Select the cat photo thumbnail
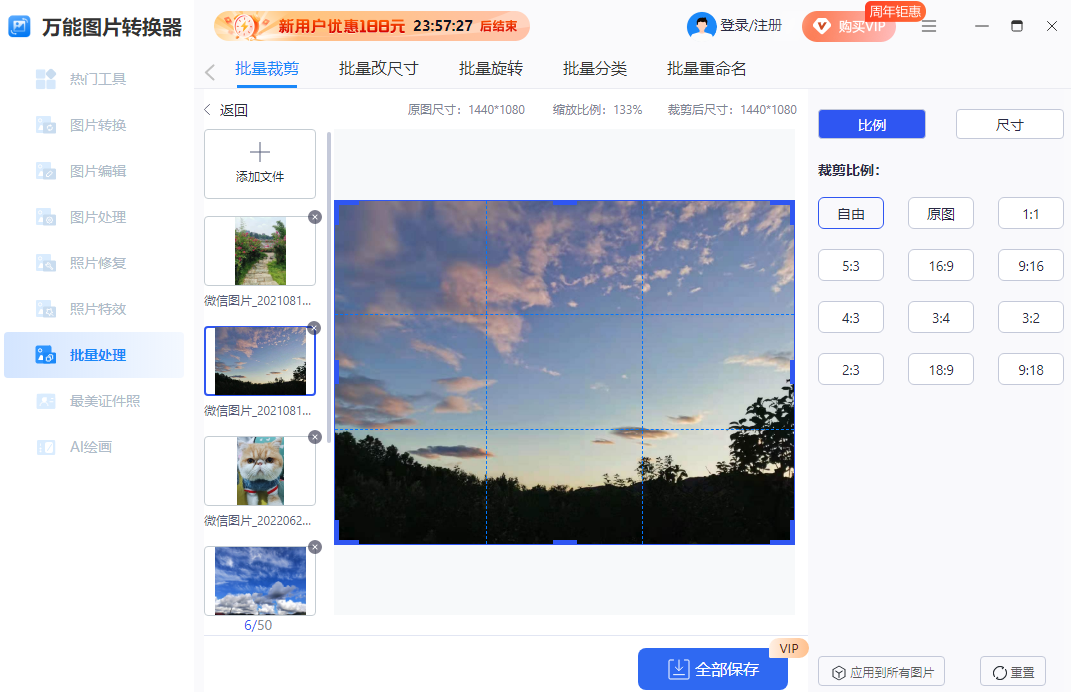The width and height of the screenshot is (1071, 692). [259, 471]
